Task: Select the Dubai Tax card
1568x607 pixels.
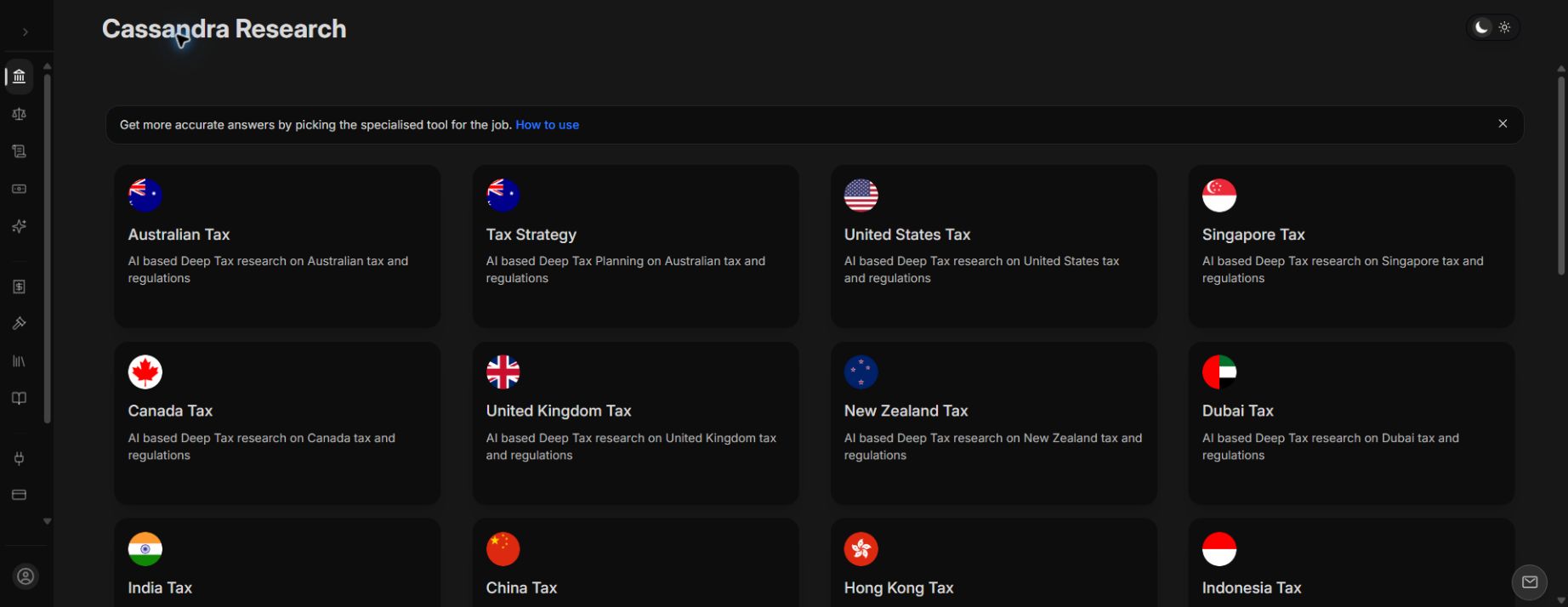Action: (1351, 423)
